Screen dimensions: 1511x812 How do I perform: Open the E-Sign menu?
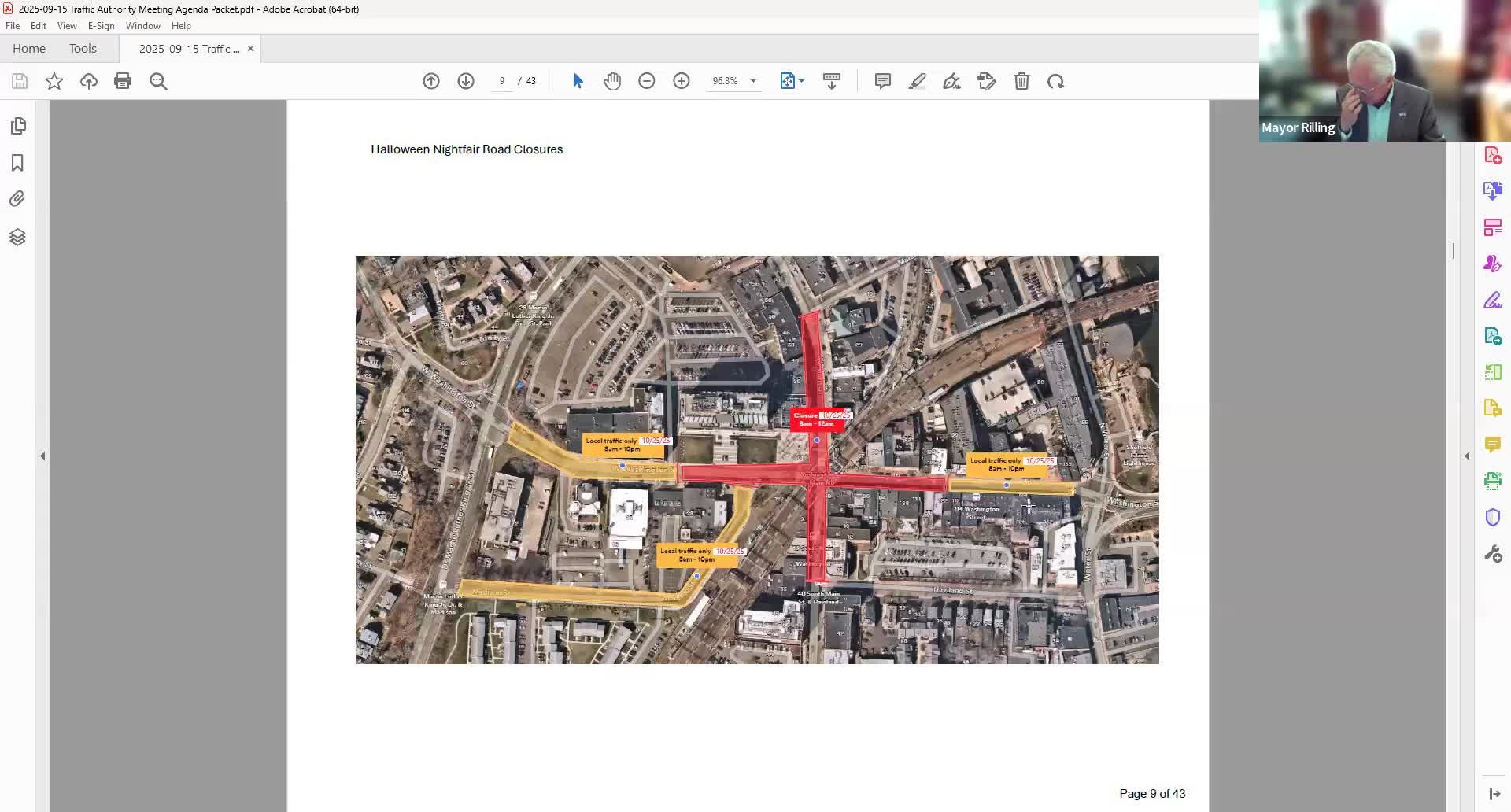102,26
